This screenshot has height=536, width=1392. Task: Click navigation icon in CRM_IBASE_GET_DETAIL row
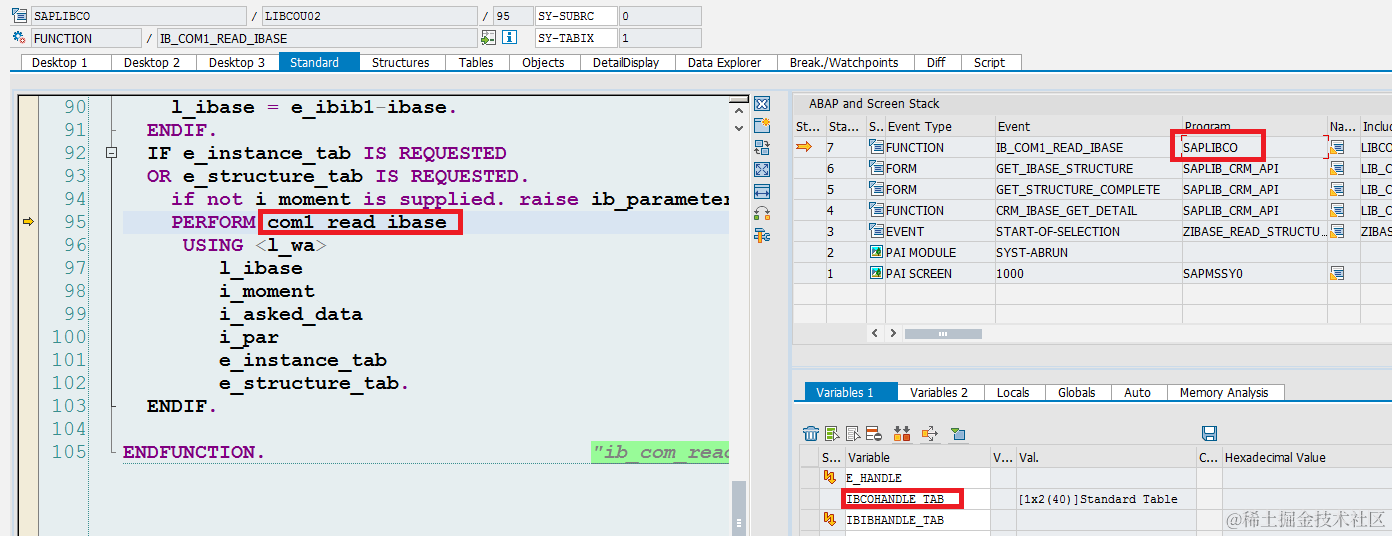pyautogui.click(x=1336, y=210)
